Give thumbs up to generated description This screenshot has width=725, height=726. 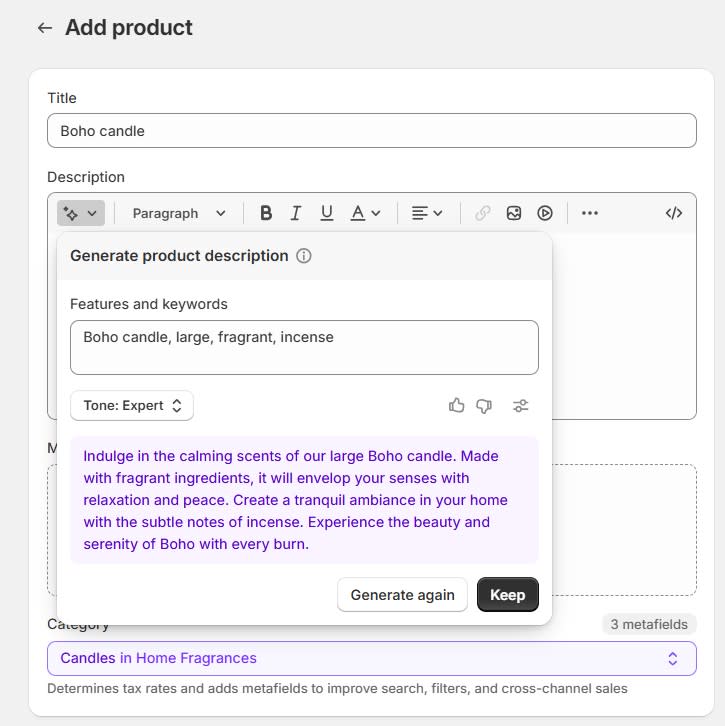[x=457, y=406]
